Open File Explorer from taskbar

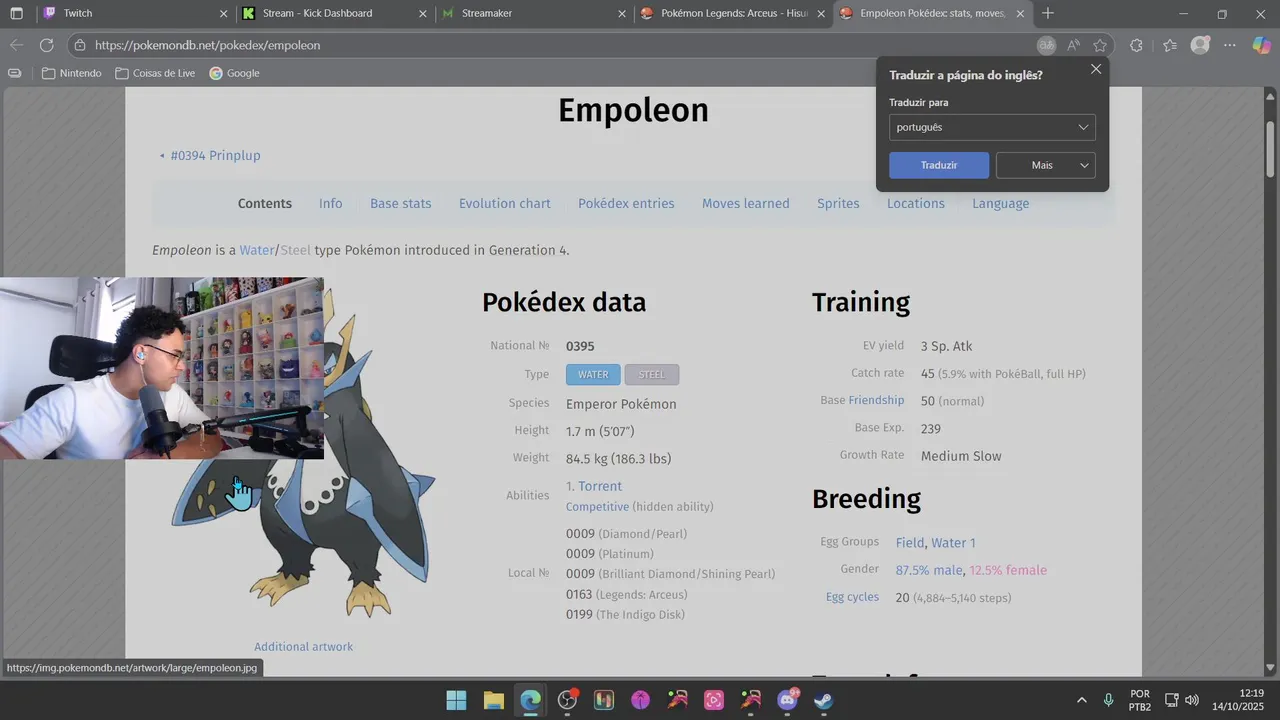tap(493, 700)
